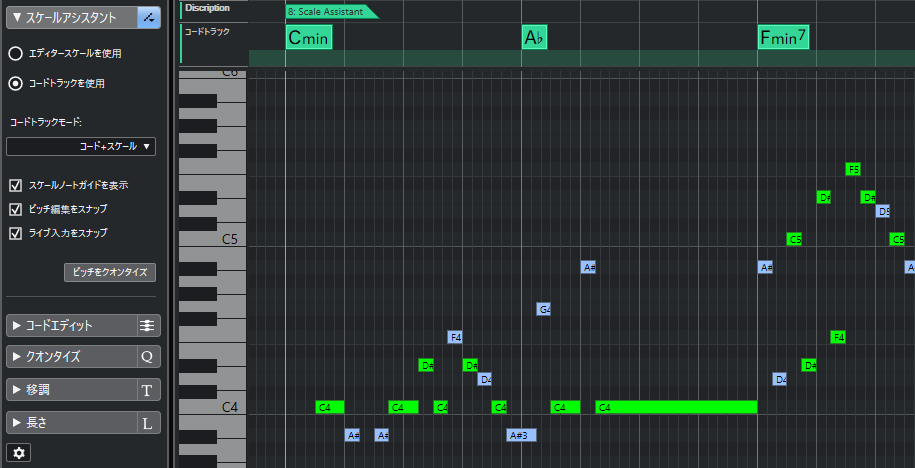915x468 pixels.
Task: Collapse the スケールアシスタント section
Action: coord(72,18)
